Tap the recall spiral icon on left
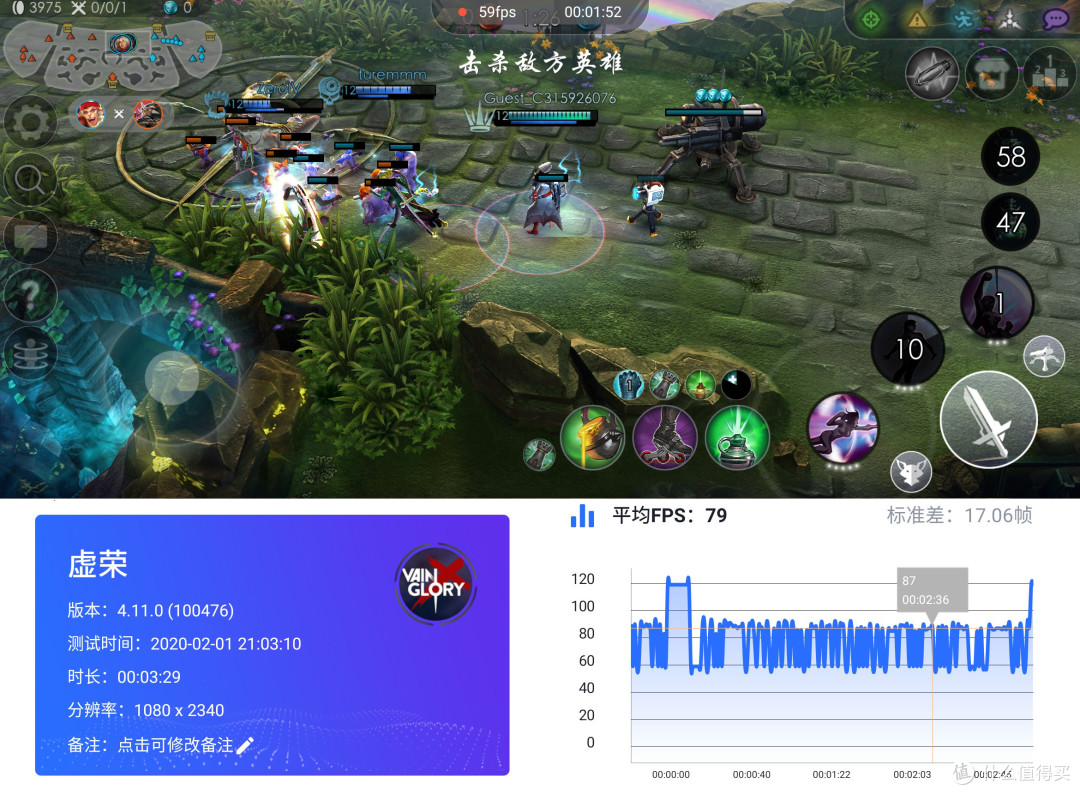 [30, 355]
